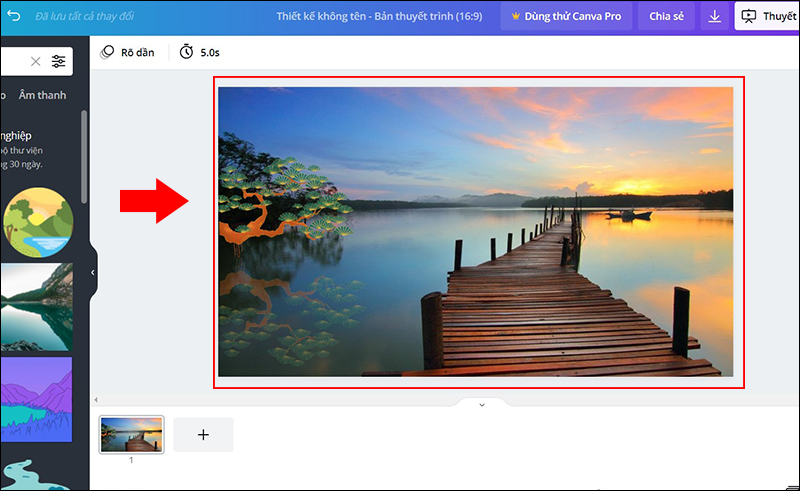
Task: Click the download icon button
Action: [714, 16]
